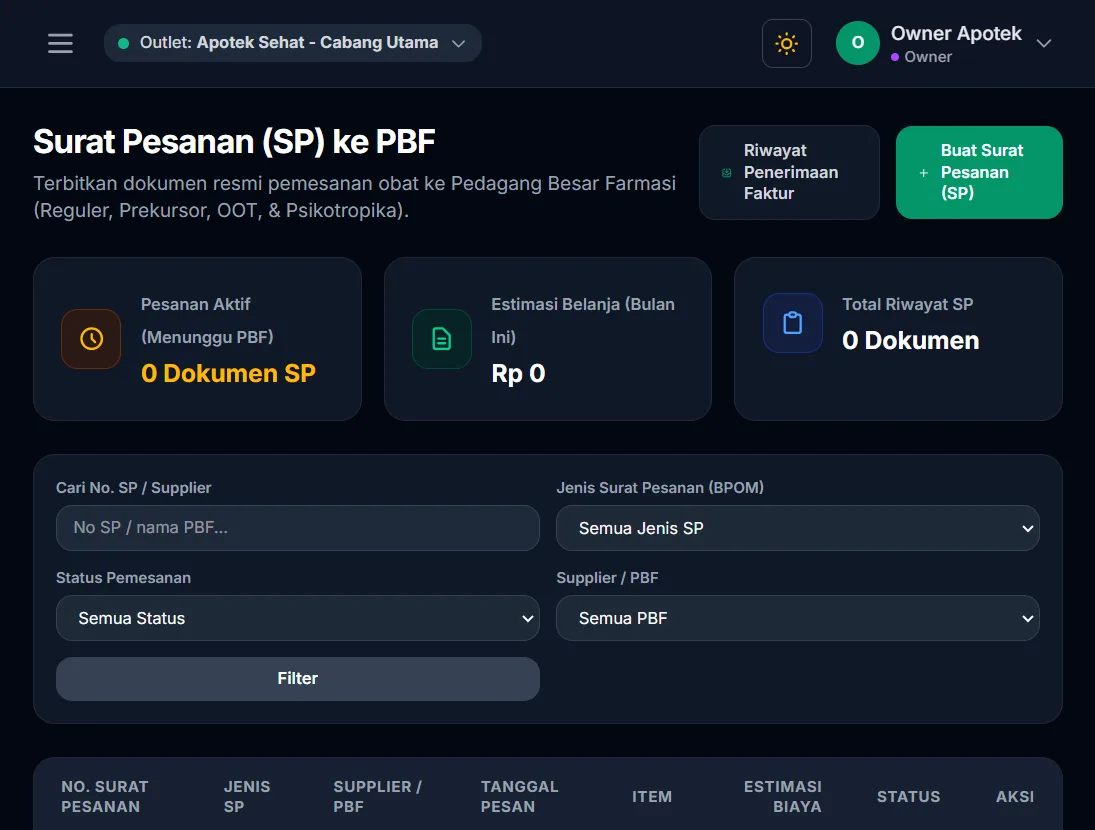Apply filters with the Filter button
Image resolution: width=1095 pixels, height=830 pixels.
pyautogui.click(x=297, y=679)
